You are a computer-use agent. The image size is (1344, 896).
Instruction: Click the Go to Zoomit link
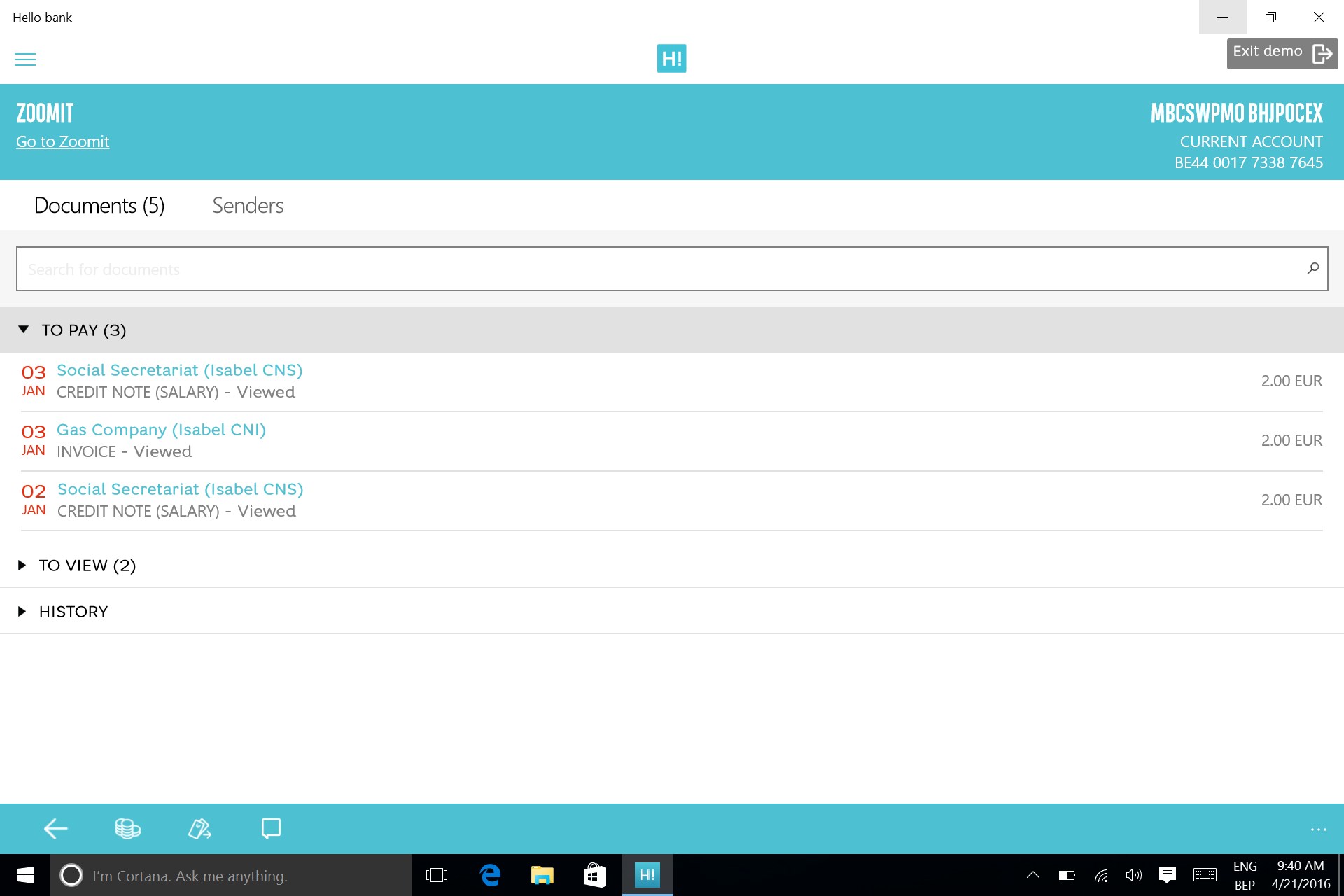point(62,141)
